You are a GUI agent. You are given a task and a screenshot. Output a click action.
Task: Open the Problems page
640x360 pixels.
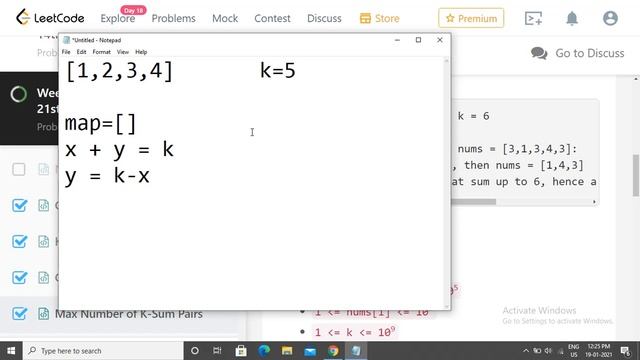point(173,18)
